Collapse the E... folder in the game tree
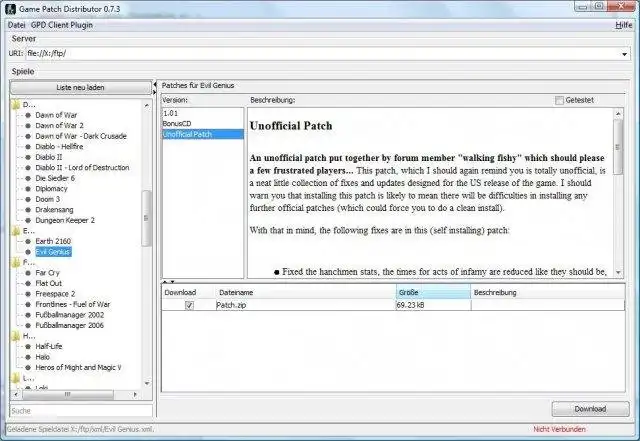640x441 pixels. (16, 231)
